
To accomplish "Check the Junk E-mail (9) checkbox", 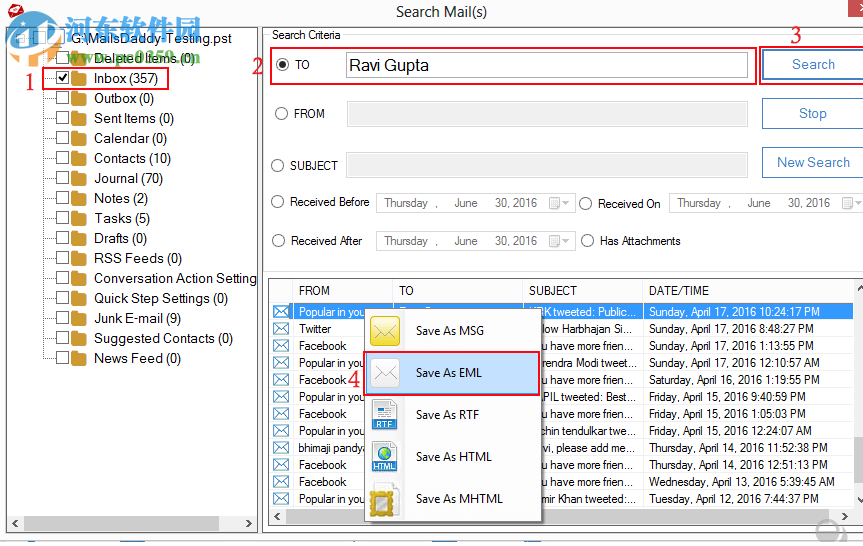I will tap(63, 318).
